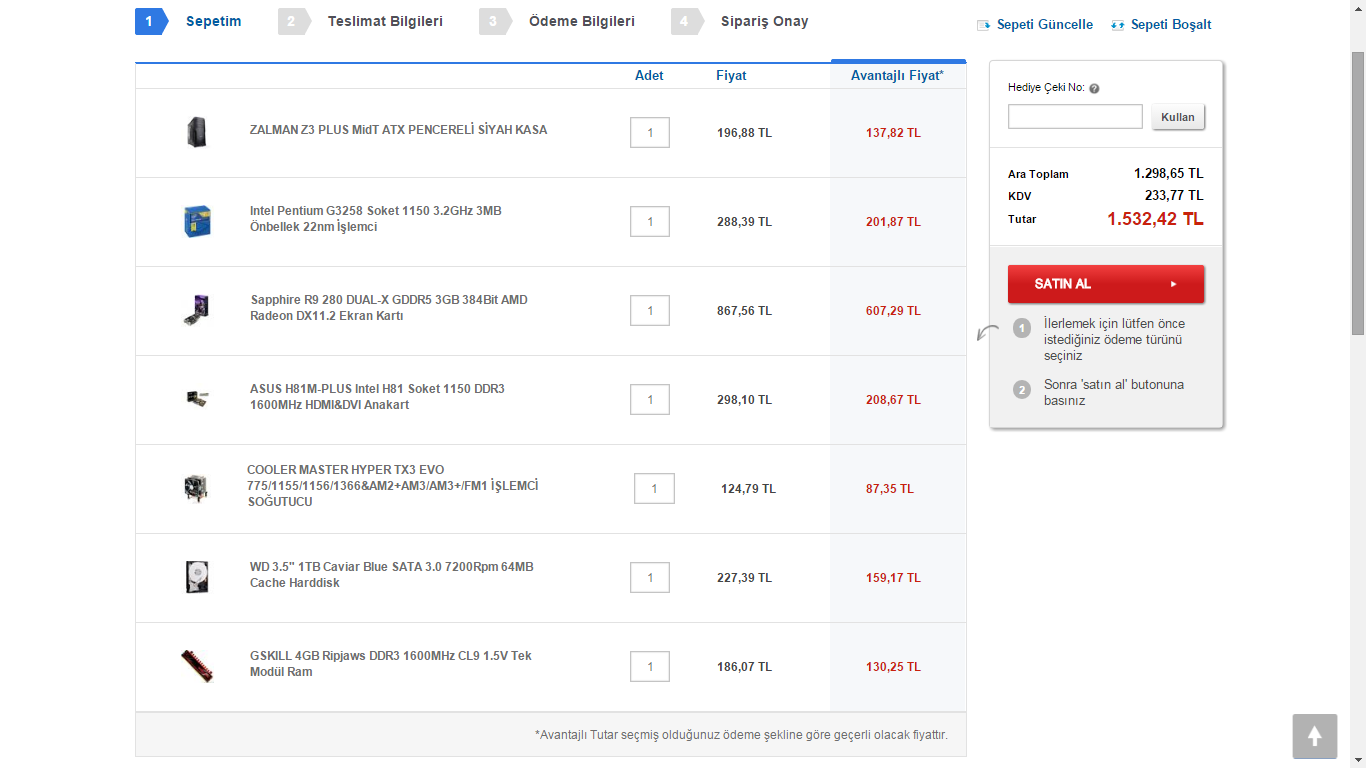1366x768 pixels.
Task: Click quantity box for Zalman Z3 Plus case
Action: coord(650,133)
